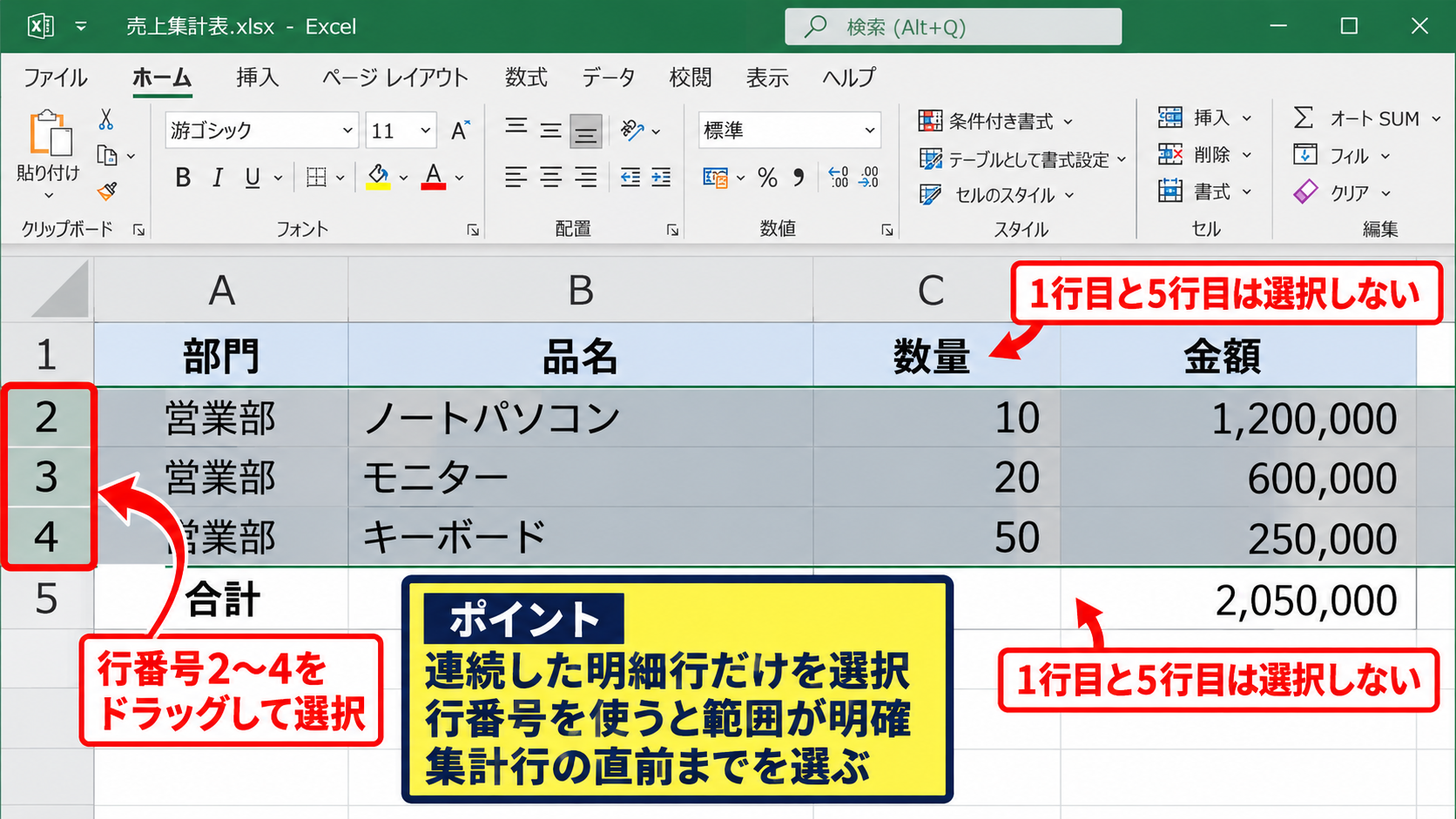Increase decimal places icon
This screenshot has width=1456, height=819.
point(838,178)
